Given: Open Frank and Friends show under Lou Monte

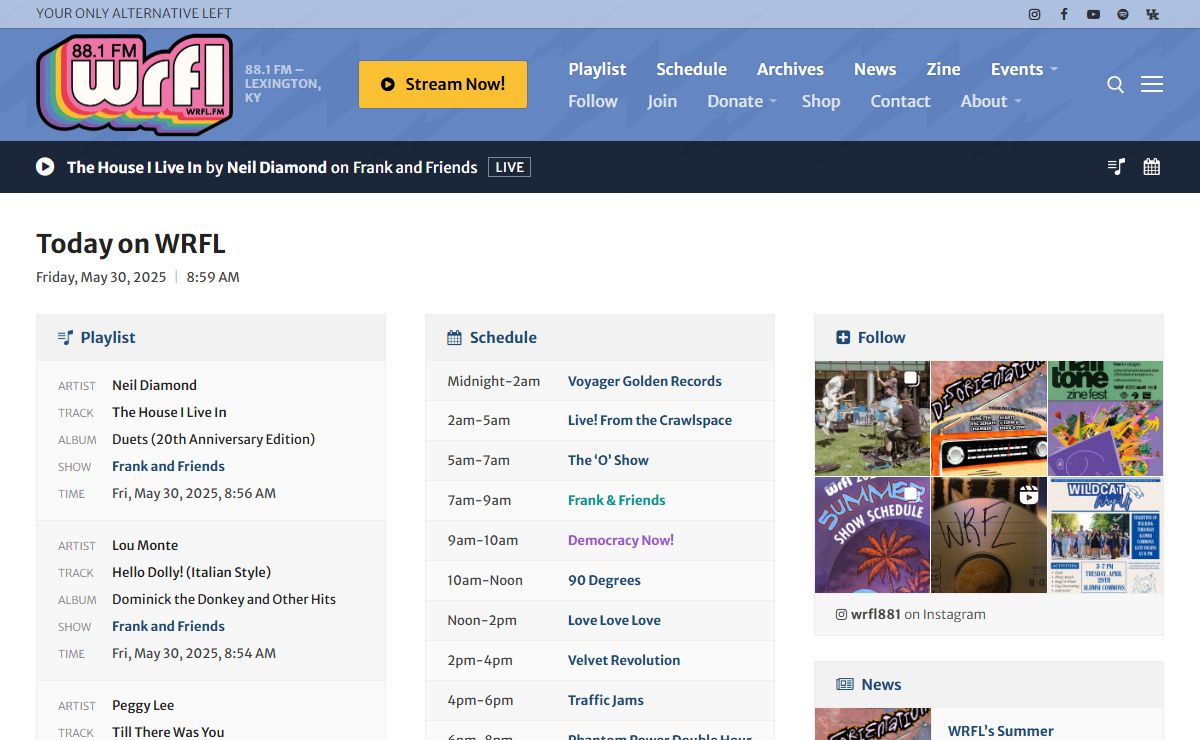Looking at the screenshot, I should point(168,626).
